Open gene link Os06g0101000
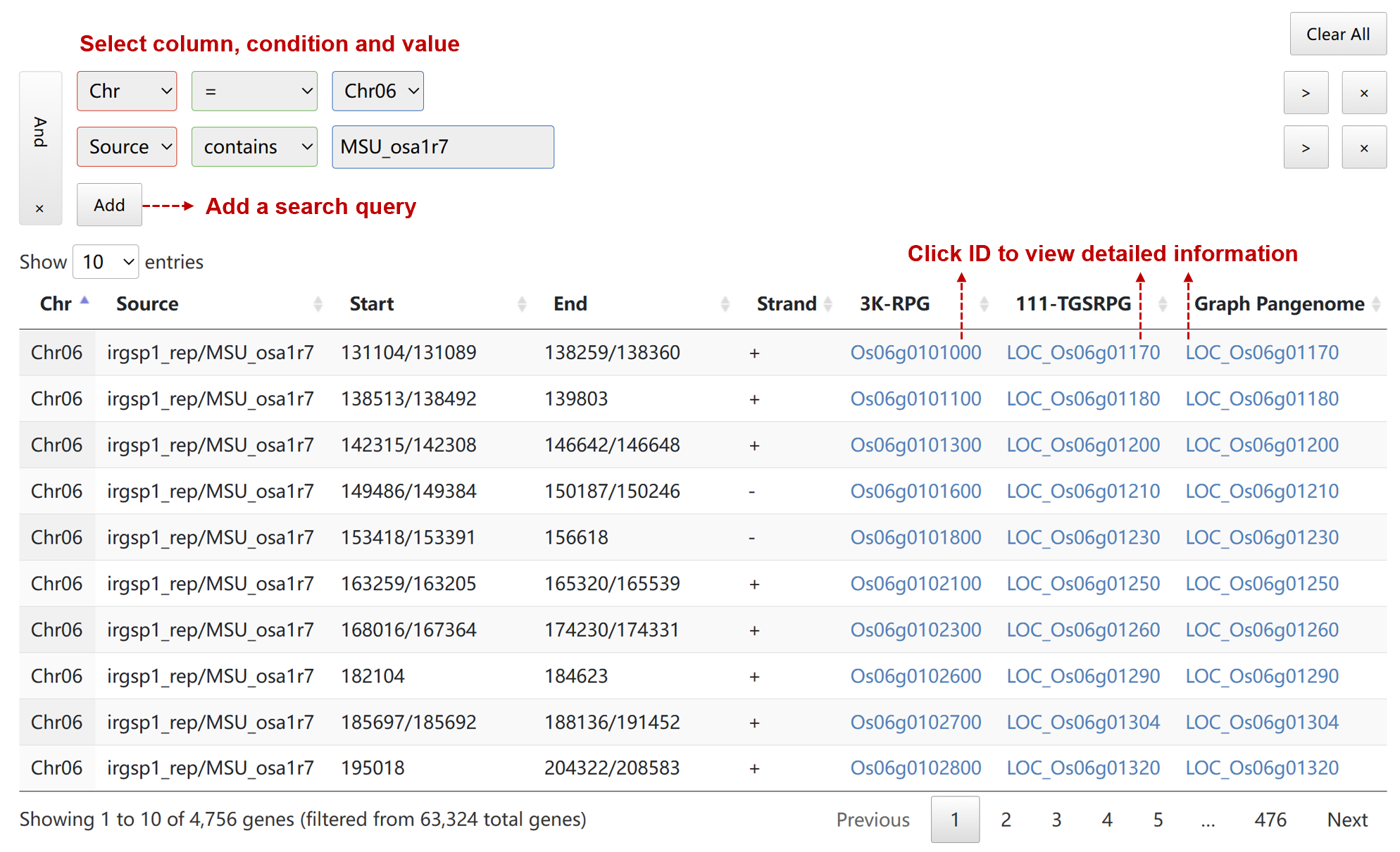Viewport: 1400px width, 852px height. tap(915, 352)
